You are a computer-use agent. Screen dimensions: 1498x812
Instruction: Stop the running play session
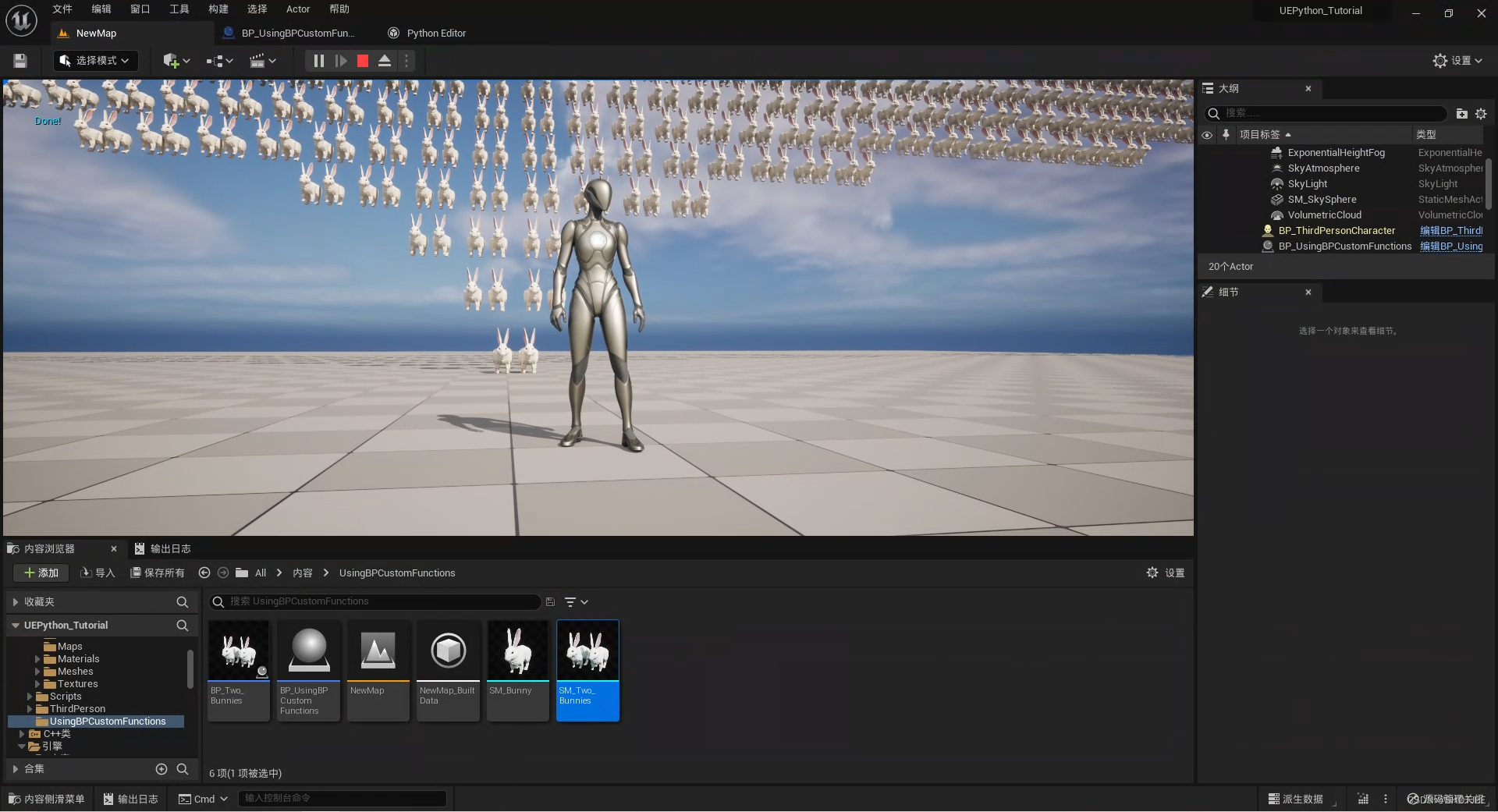pyautogui.click(x=363, y=61)
